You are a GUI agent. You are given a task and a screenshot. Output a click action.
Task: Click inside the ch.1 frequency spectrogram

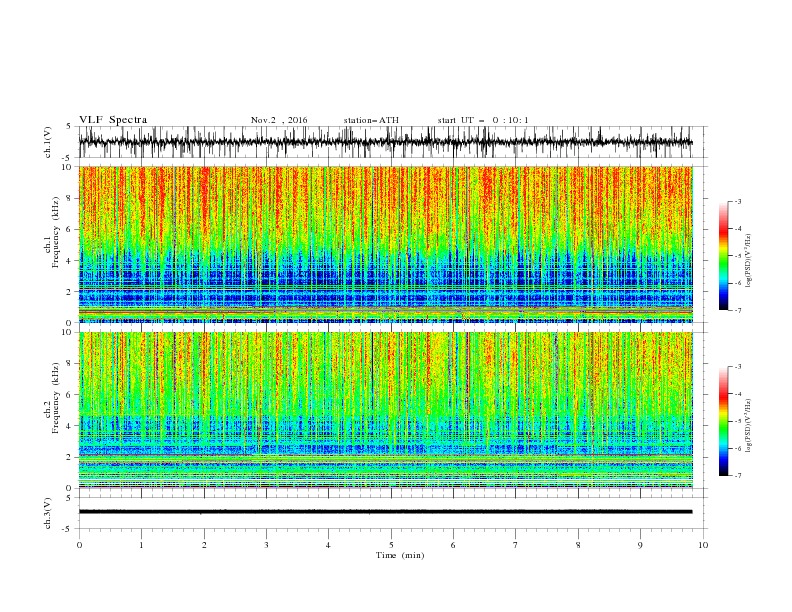(x=386, y=244)
